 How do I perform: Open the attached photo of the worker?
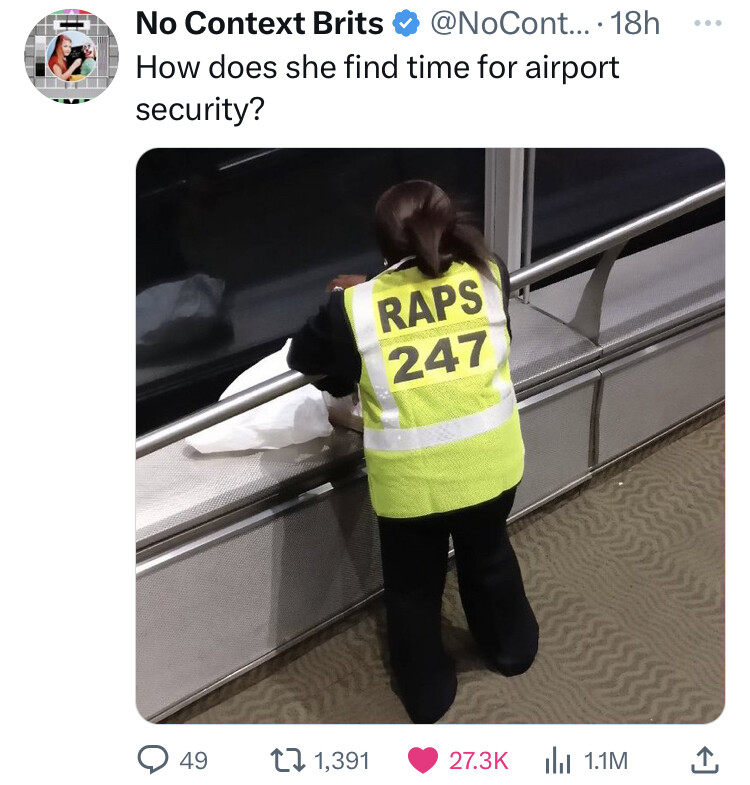[x=430, y=436]
